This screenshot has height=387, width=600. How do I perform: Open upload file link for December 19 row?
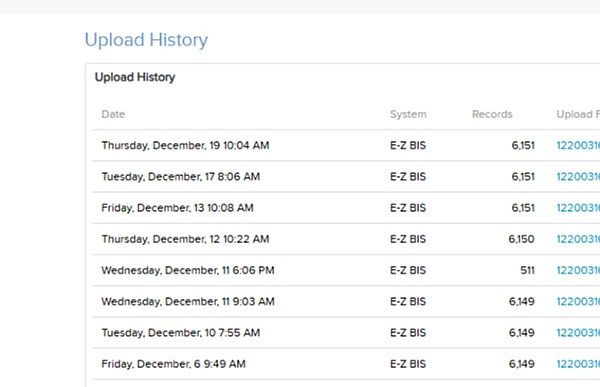point(578,145)
